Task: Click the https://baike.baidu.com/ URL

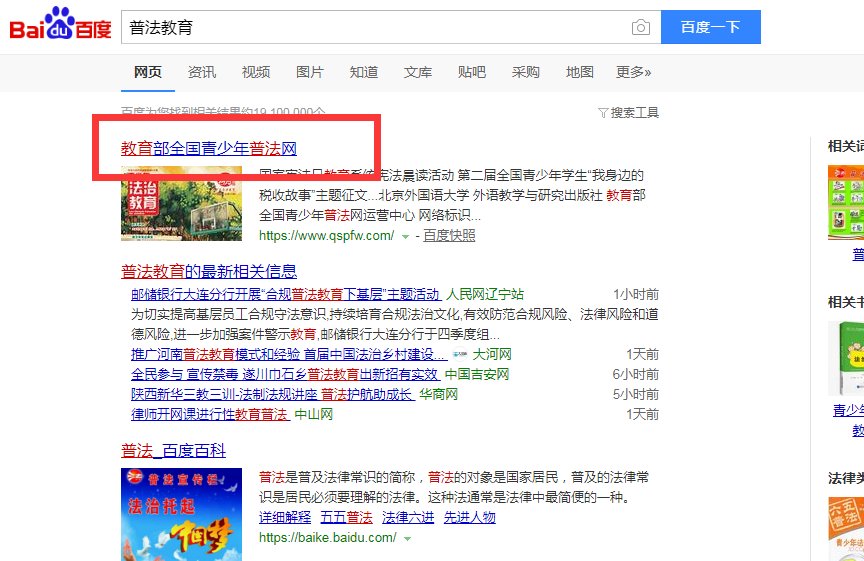Action: coord(328,538)
